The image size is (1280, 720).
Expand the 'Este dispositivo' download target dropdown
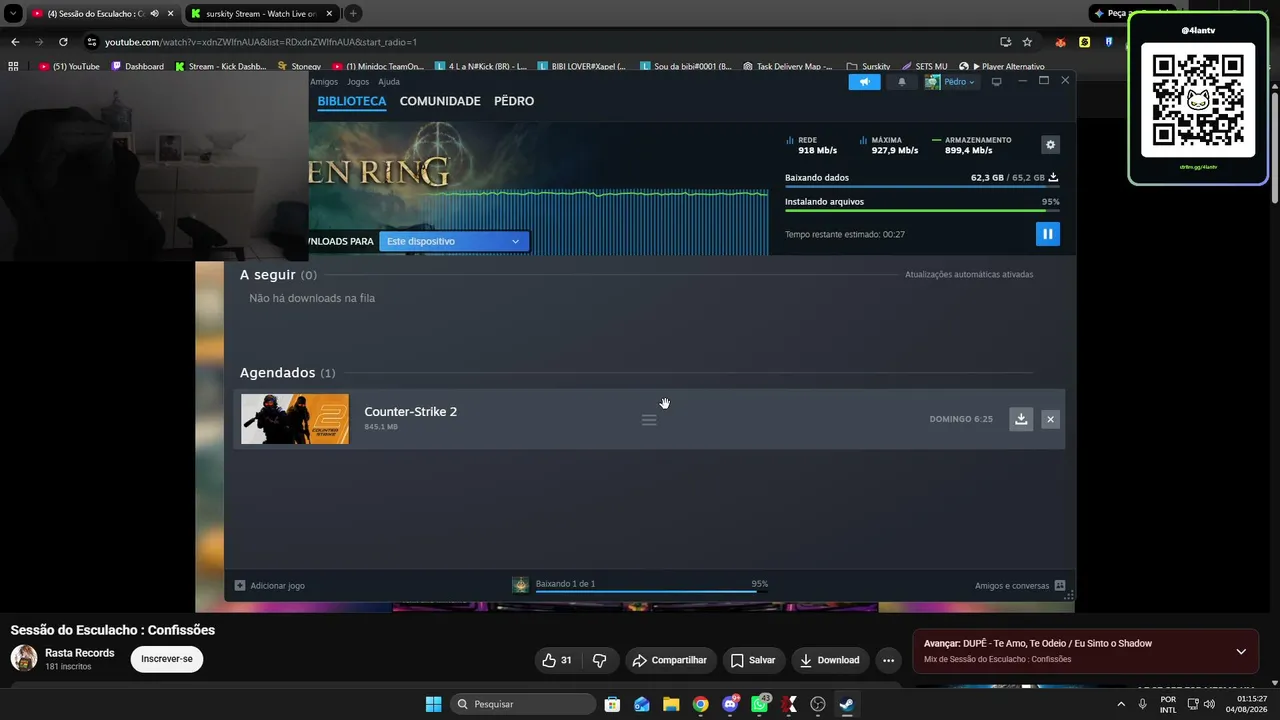click(x=454, y=241)
